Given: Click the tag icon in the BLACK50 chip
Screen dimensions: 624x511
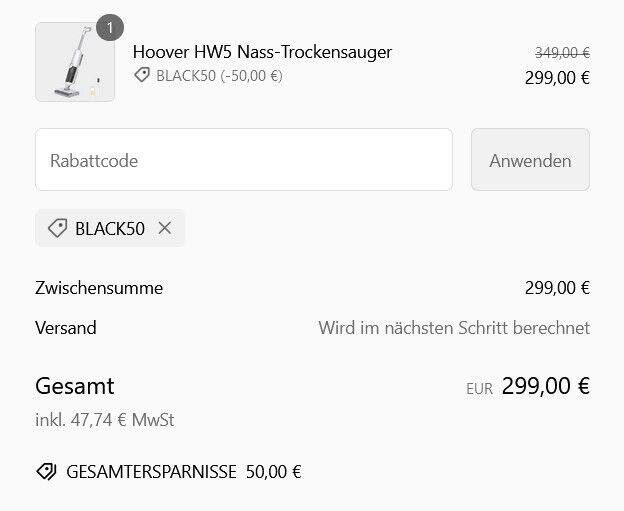Looking at the screenshot, I should coord(57,228).
